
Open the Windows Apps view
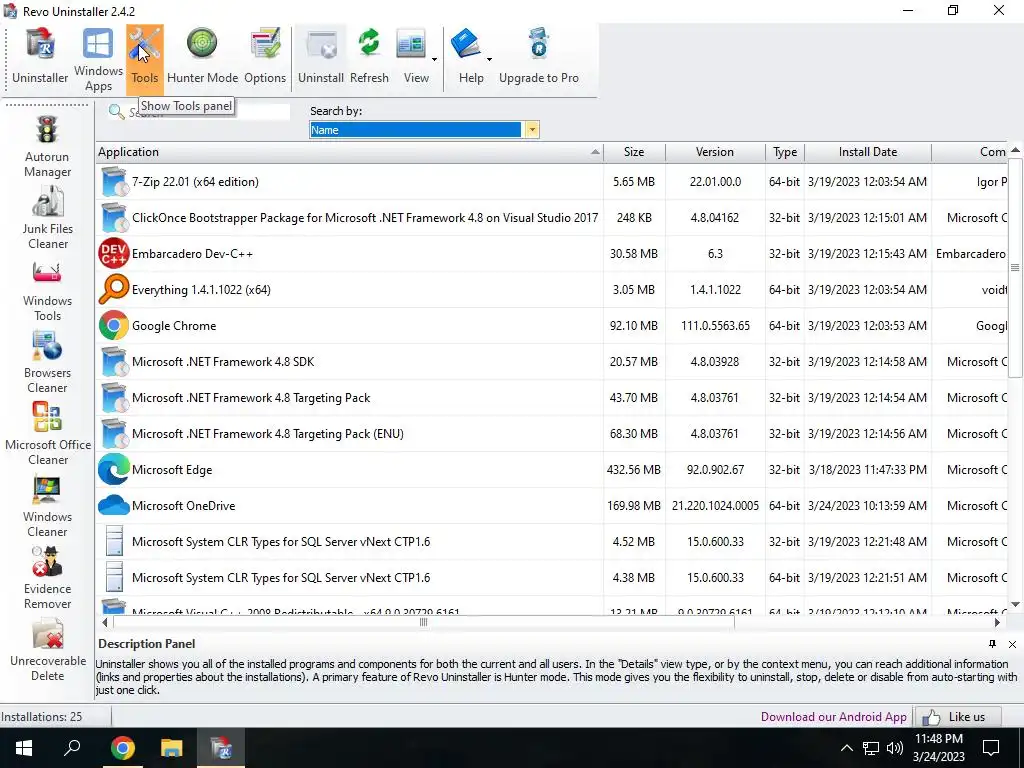98,59
